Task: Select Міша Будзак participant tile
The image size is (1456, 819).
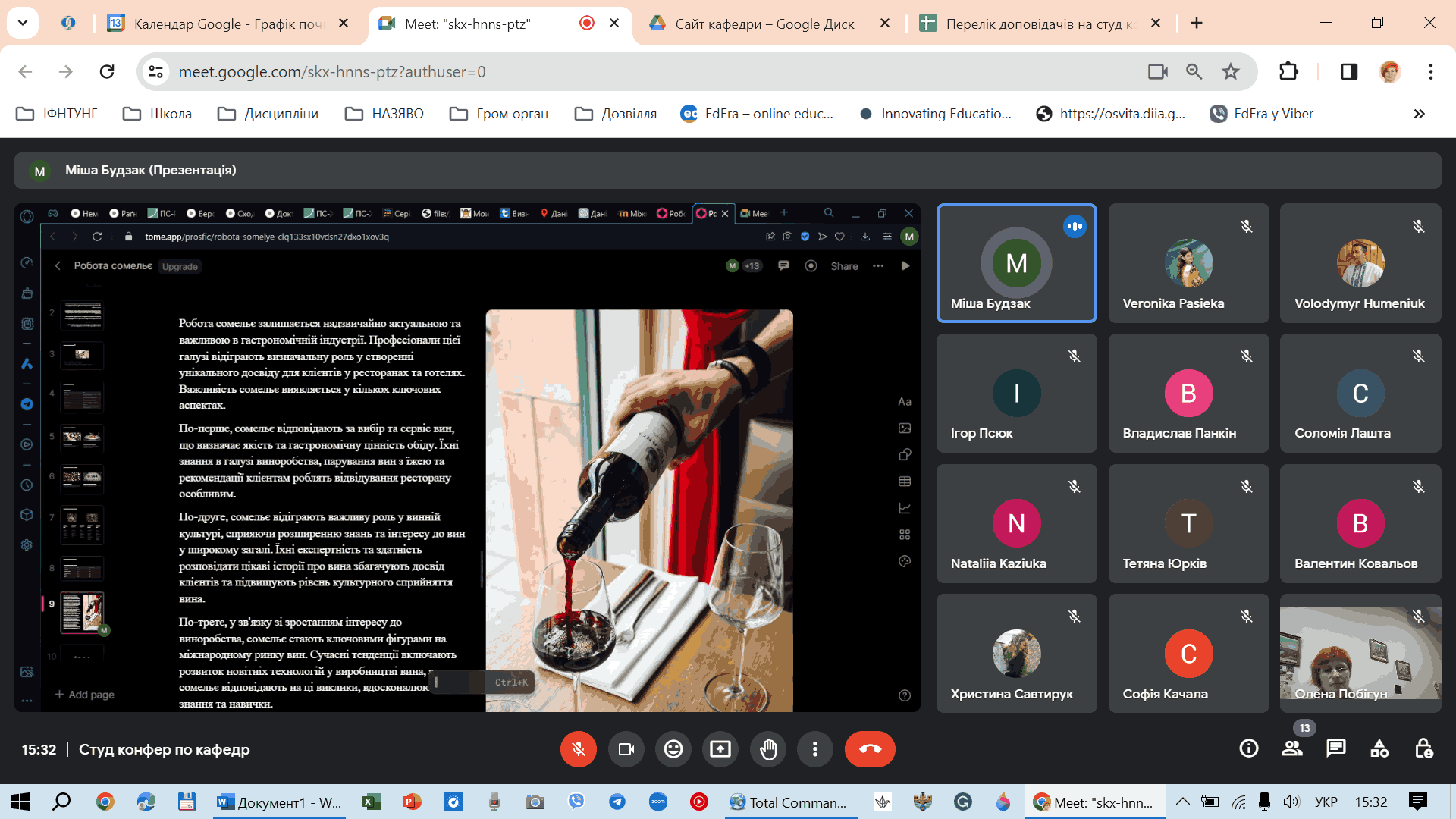Action: tap(1016, 263)
